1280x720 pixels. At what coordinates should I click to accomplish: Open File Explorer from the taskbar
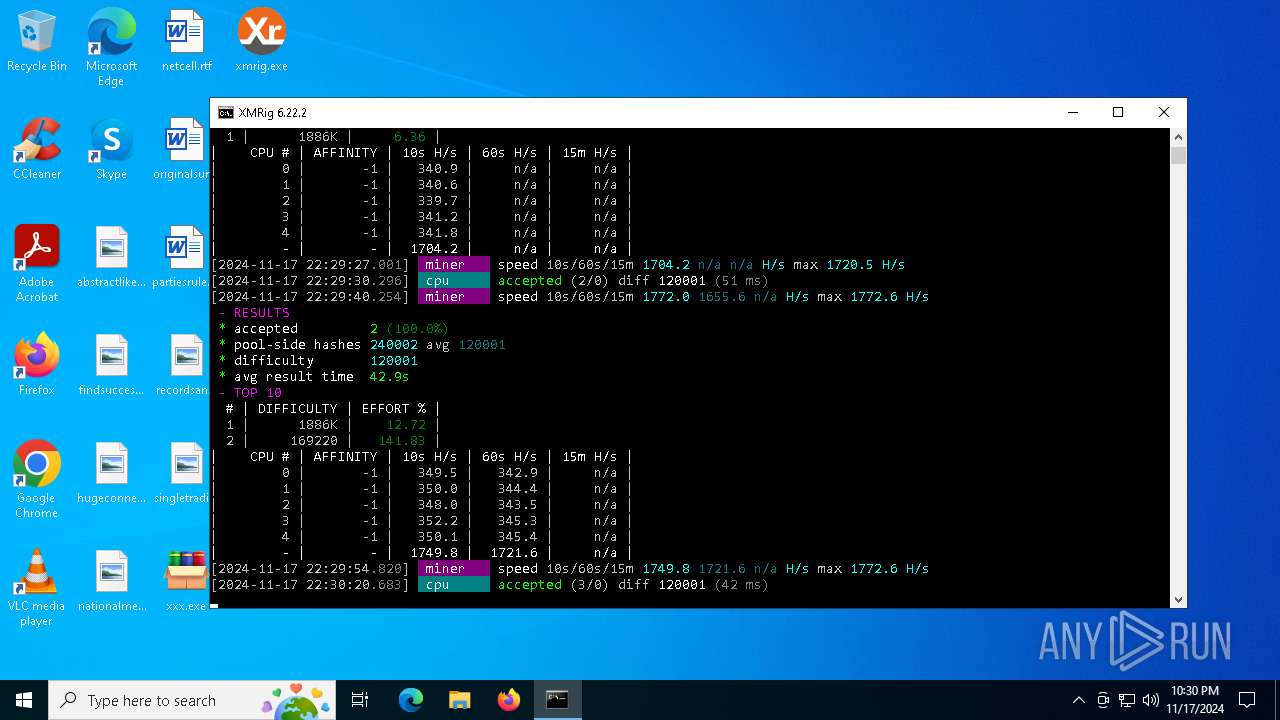click(460, 700)
